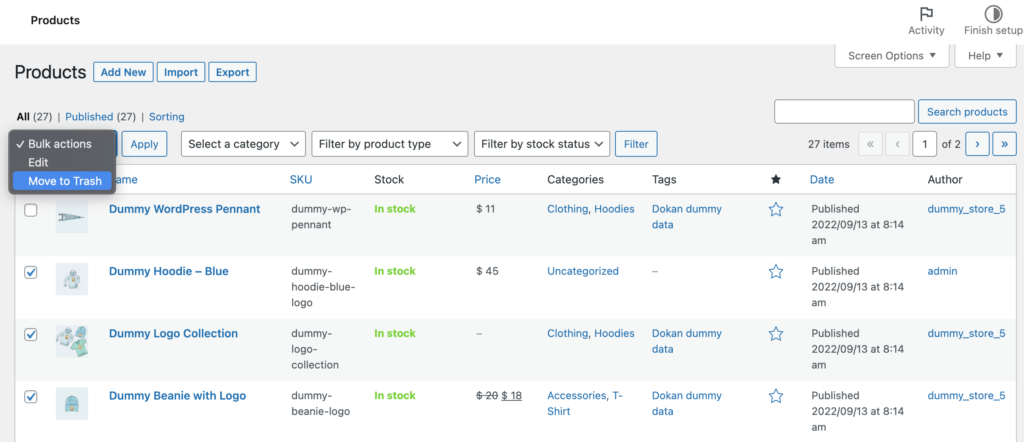This screenshot has height=442, width=1024.
Task: Click the $ 45 price cell
Action: (487, 272)
